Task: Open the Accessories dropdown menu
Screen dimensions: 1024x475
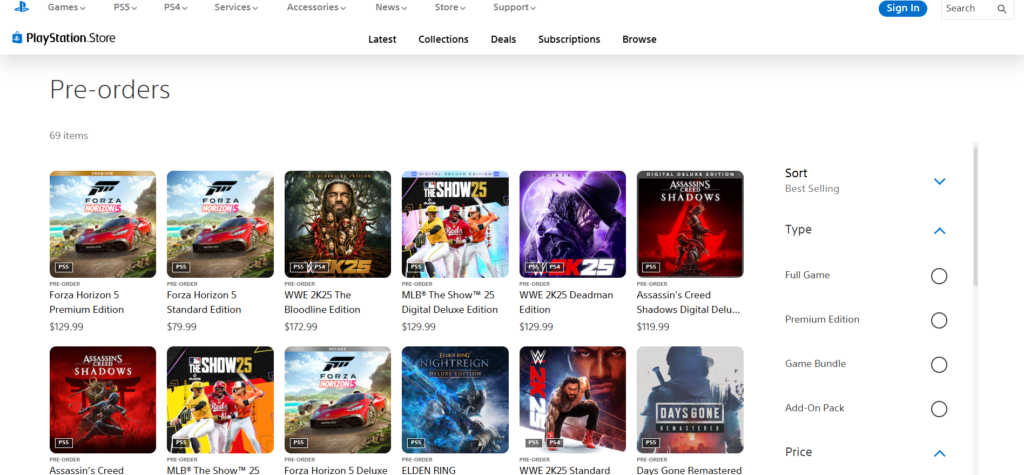Action: [x=317, y=7]
